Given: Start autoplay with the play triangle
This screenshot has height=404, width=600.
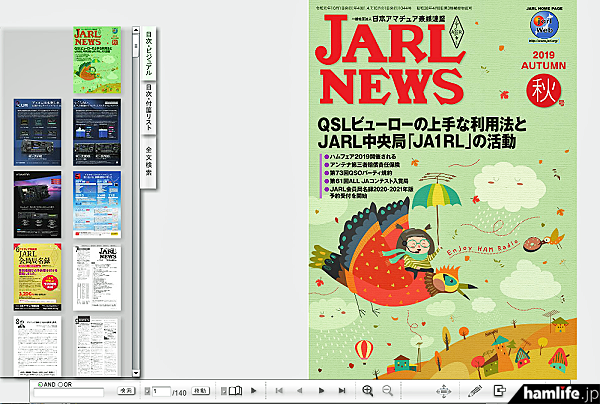Looking at the screenshot, I should click(255, 391).
